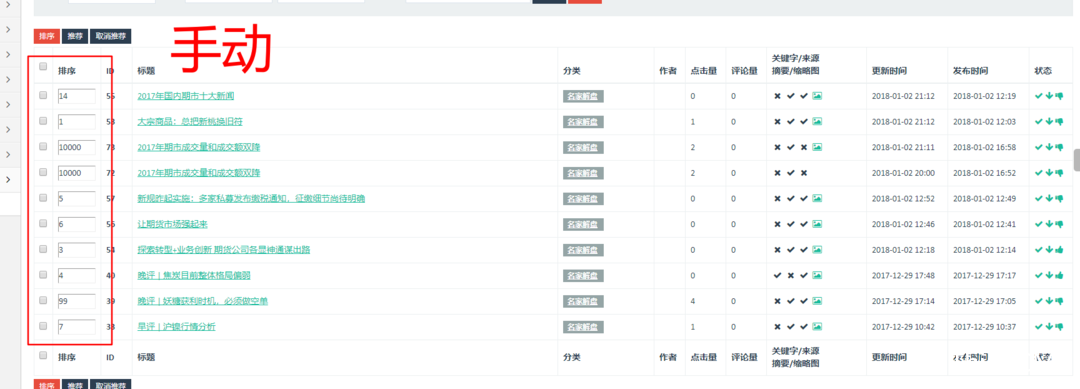The height and width of the screenshot is (389, 1080).
Task: Click sort order field containing 99
Action: pos(76,301)
